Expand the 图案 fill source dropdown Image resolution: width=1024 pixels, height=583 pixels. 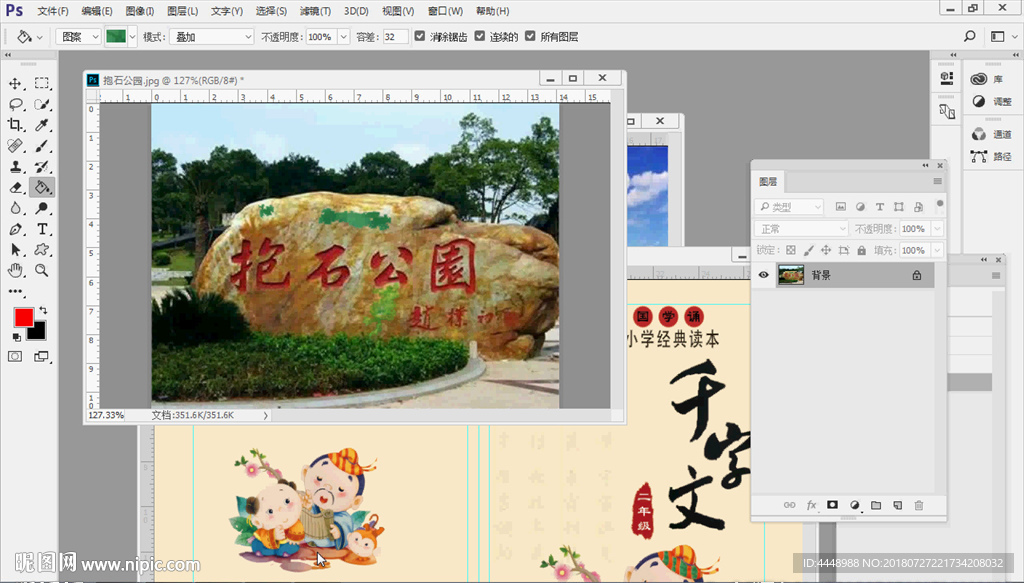click(80, 36)
